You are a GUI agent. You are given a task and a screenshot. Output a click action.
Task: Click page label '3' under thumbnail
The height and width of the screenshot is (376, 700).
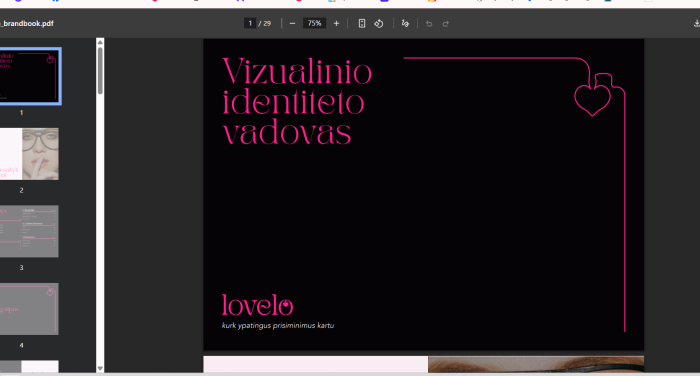21,267
